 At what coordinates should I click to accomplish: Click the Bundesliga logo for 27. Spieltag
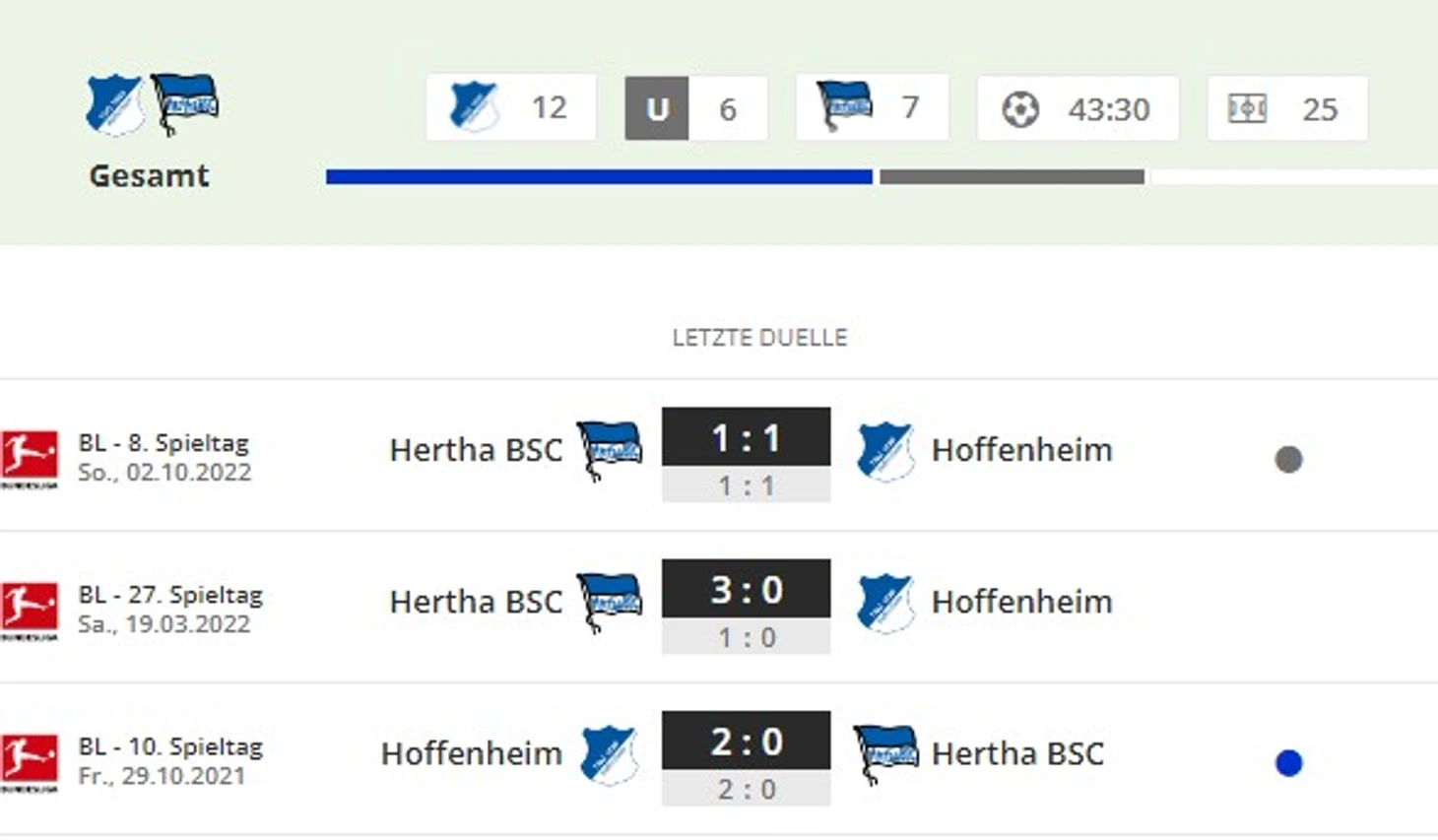click(x=29, y=610)
